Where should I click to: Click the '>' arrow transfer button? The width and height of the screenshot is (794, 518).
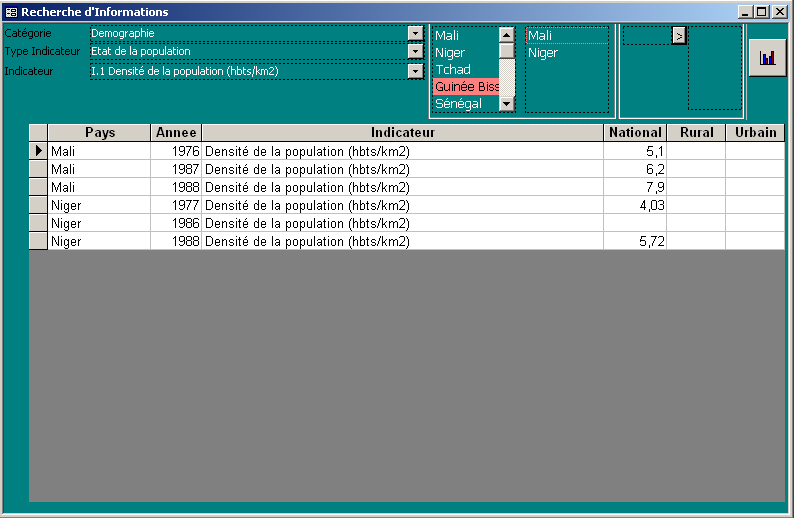tap(679, 35)
